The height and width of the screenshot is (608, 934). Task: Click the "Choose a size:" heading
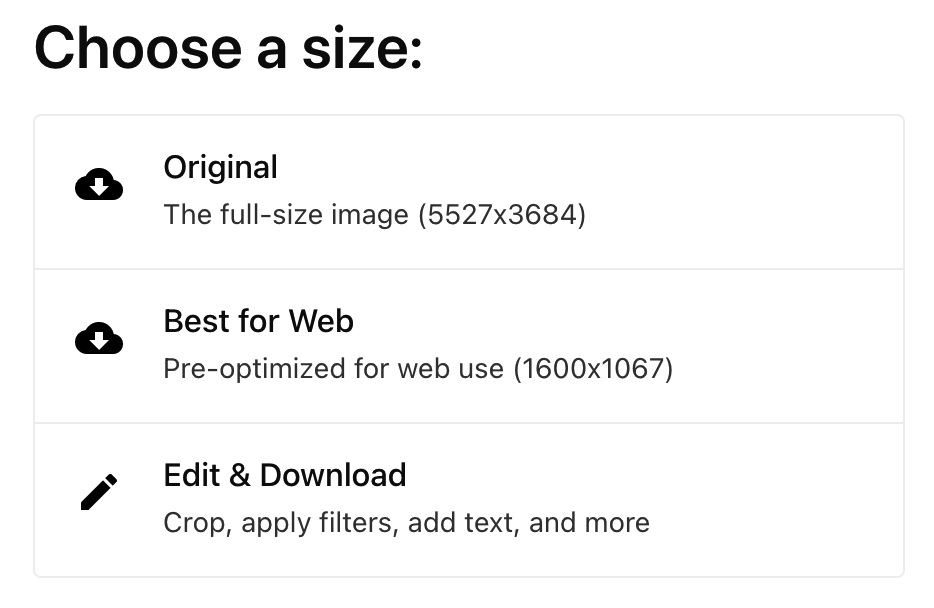[228, 47]
